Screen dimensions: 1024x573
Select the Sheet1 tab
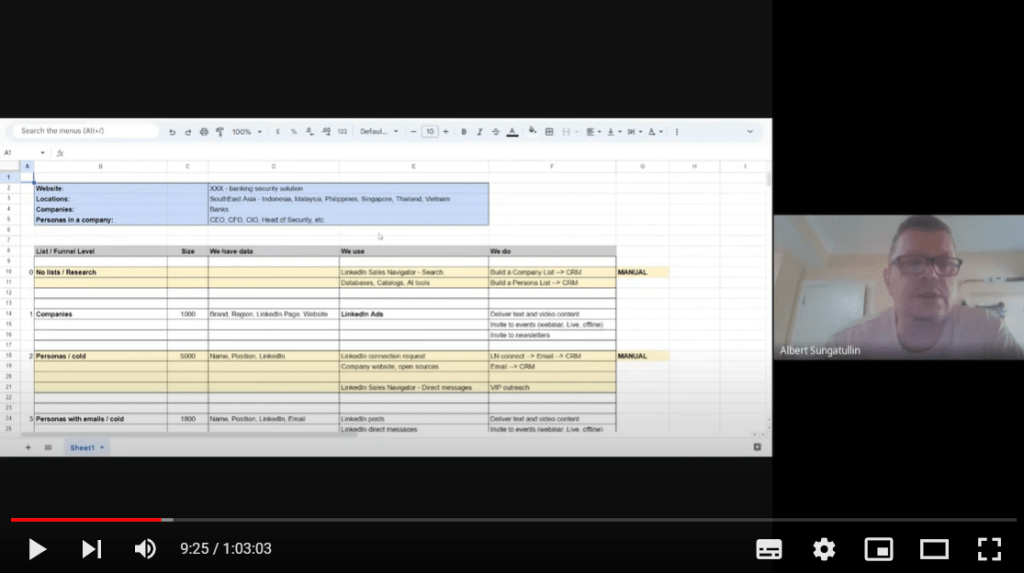(82, 447)
